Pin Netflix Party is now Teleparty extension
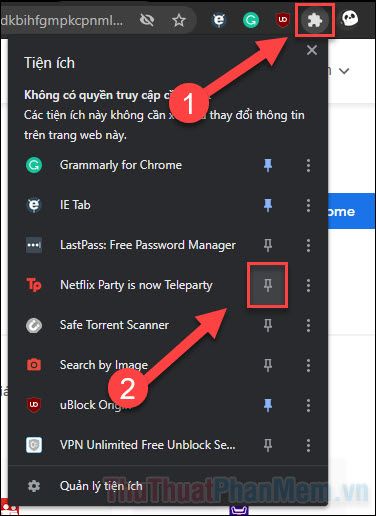376x516 pixels. pyautogui.click(x=268, y=285)
